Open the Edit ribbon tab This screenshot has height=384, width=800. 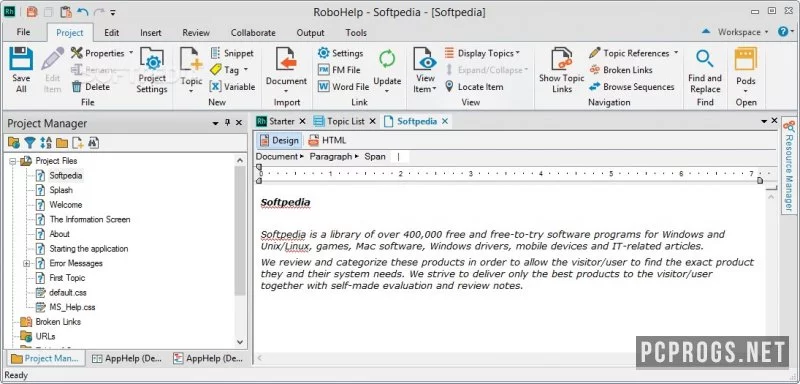(x=111, y=32)
